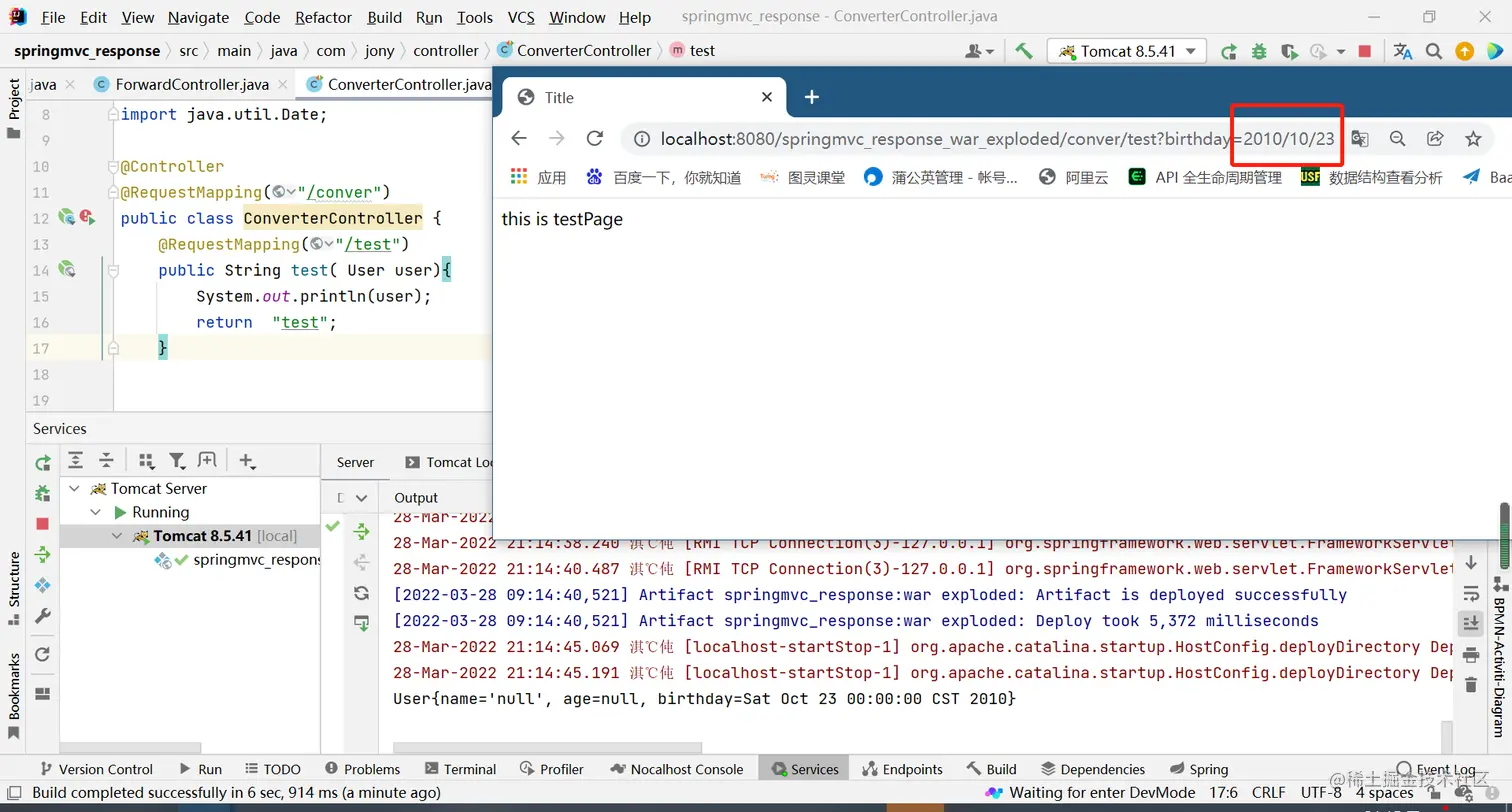The image size is (1512, 812).
Task: Open the Dependencies tool window
Action: point(1092,769)
